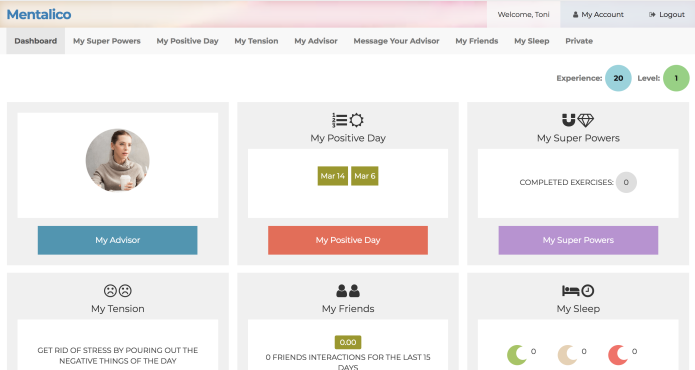Click the blue My Advisor button

(117, 240)
